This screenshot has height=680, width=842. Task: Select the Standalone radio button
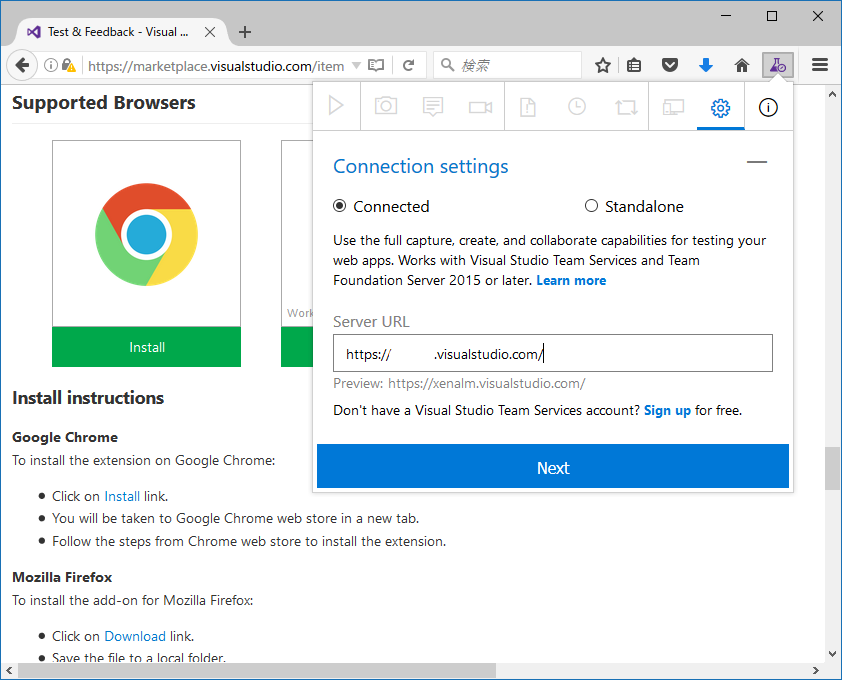[591, 206]
